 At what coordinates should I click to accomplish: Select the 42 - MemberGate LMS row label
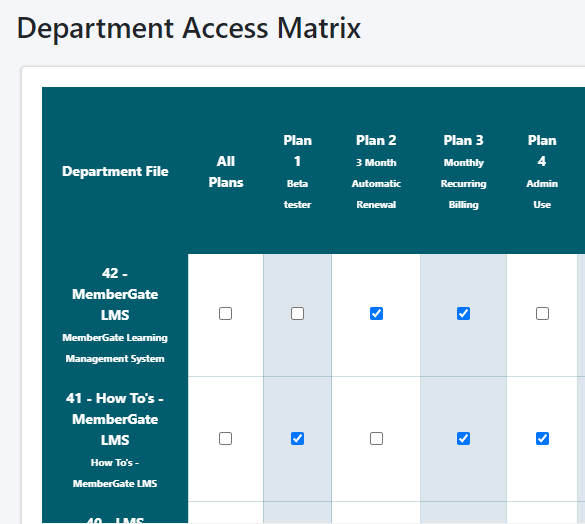coord(115,315)
